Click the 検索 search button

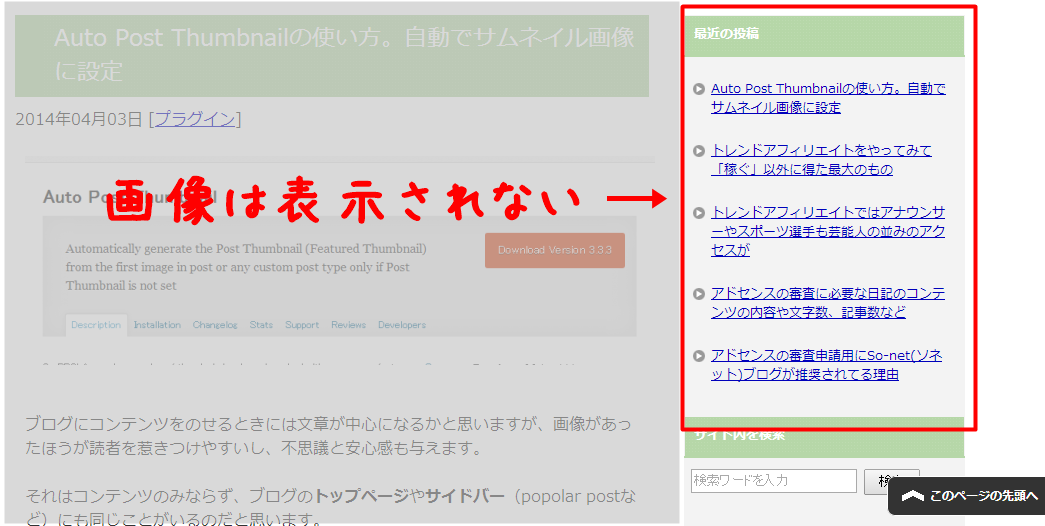[892, 481]
